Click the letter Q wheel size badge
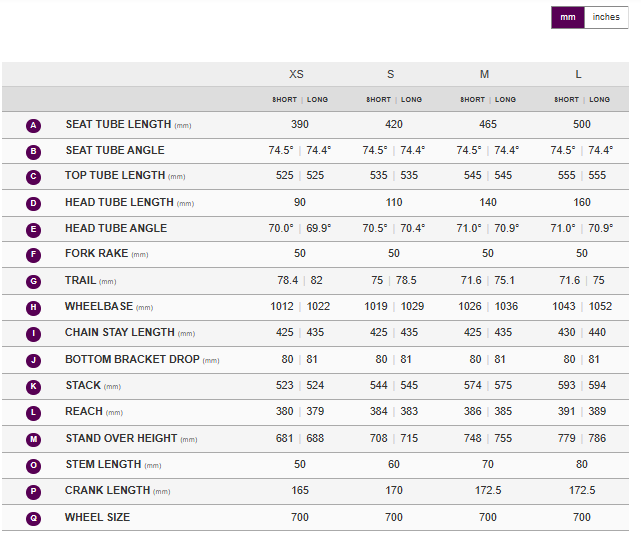This screenshot has width=641, height=545. coord(34,518)
